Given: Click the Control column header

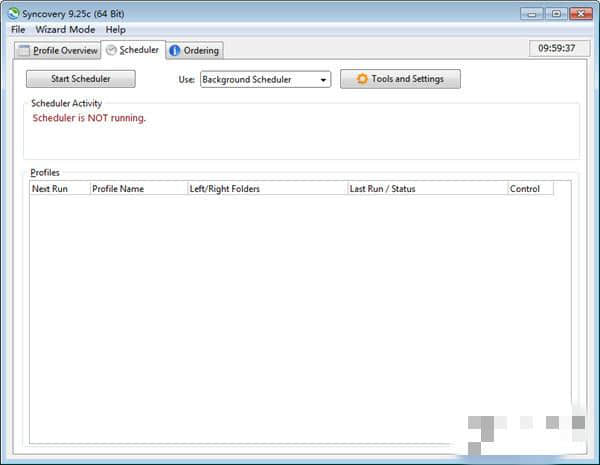Looking at the screenshot, I should point(530,189).
